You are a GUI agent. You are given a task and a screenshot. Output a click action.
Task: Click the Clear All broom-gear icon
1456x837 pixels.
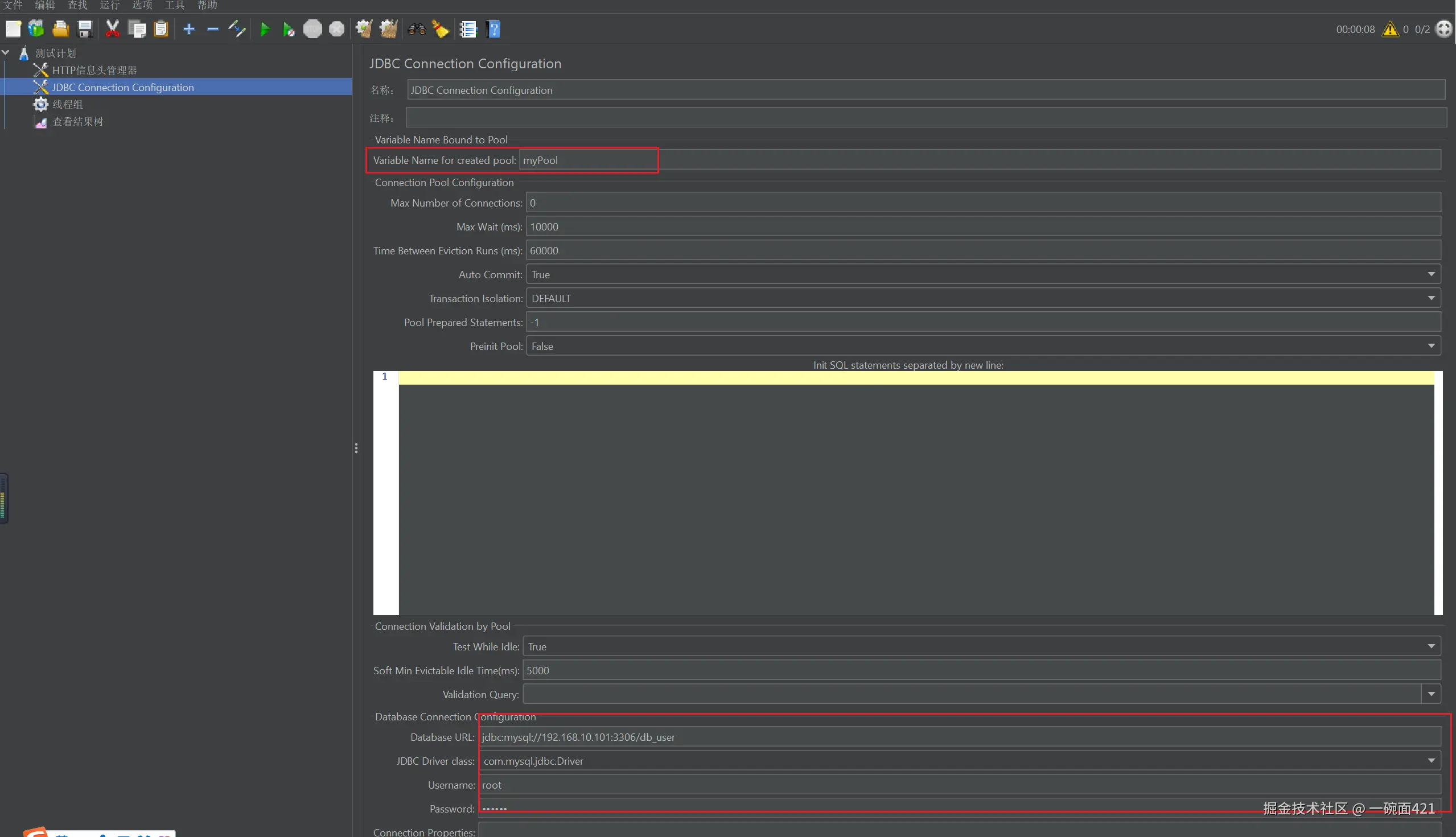click(x=389, y=30)
